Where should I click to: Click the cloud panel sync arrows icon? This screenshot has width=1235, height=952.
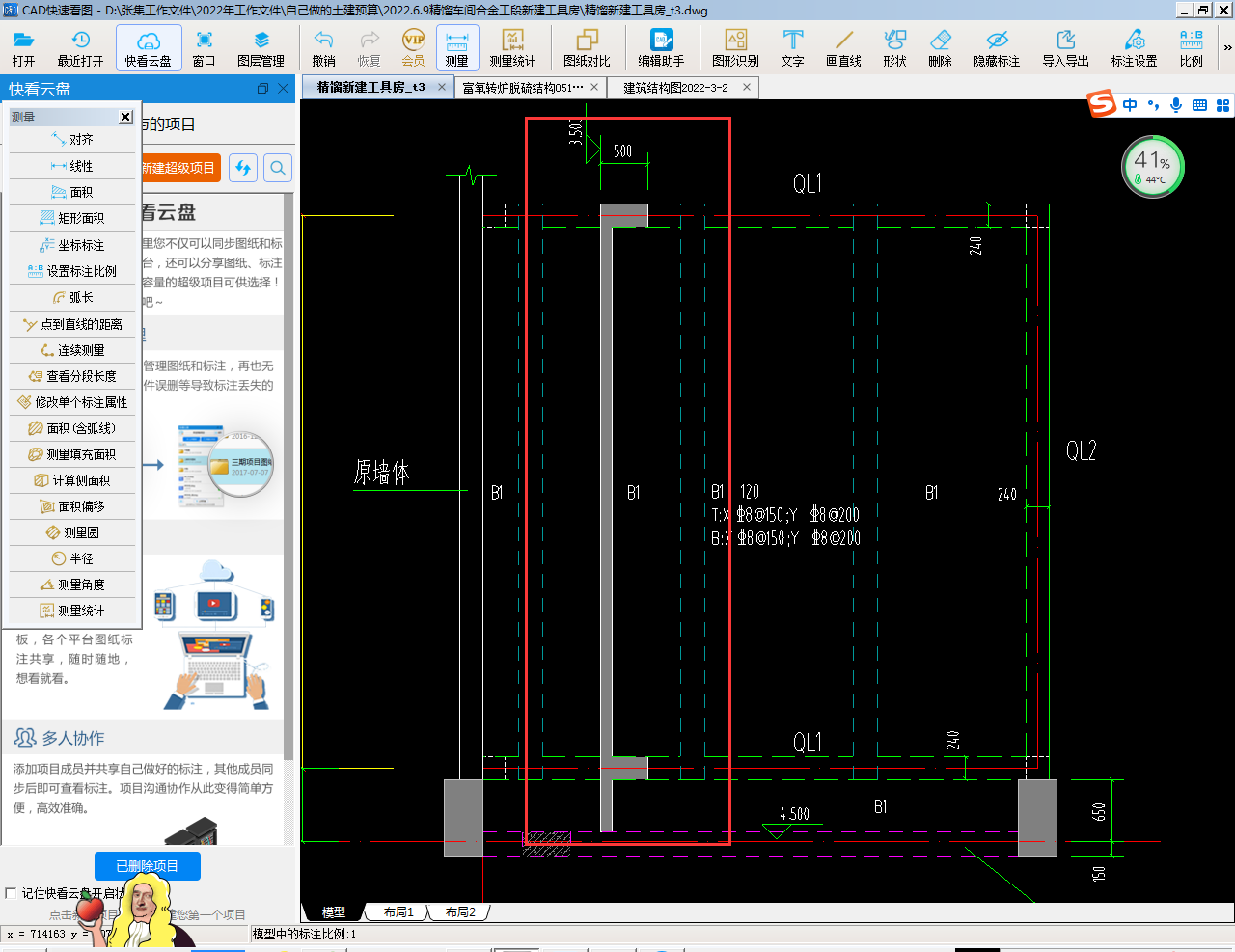[x=243, y=168]
